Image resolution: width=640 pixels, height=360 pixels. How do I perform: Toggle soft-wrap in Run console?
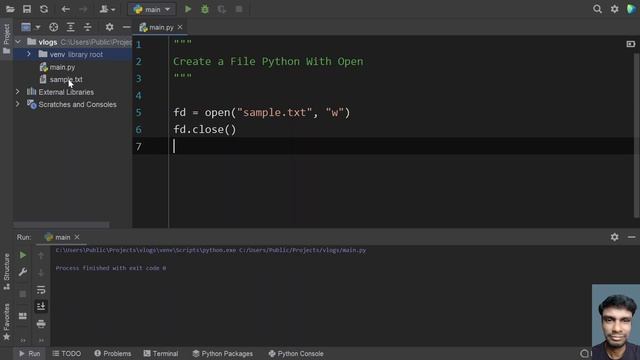41,289
